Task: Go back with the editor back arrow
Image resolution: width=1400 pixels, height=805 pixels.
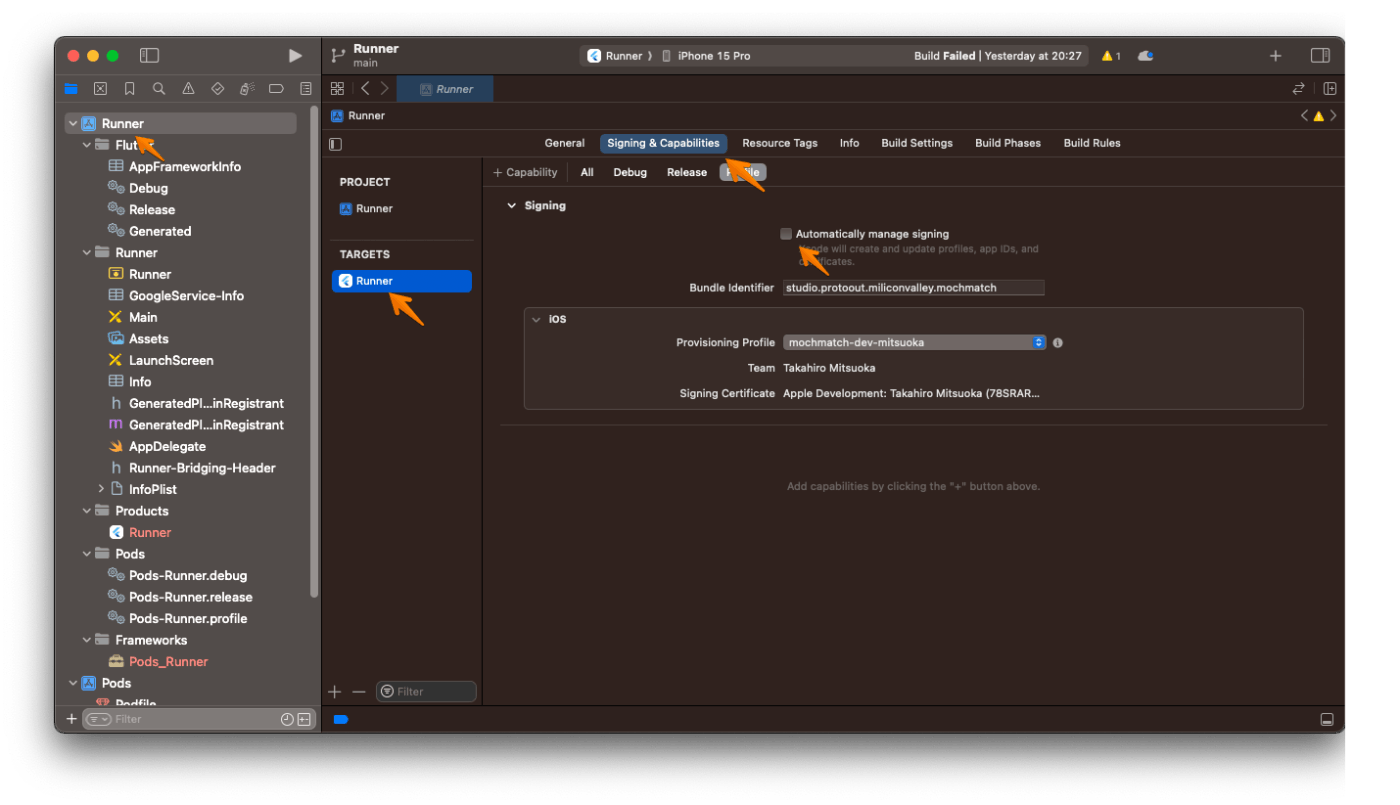Action: click(x=365, y=89)
